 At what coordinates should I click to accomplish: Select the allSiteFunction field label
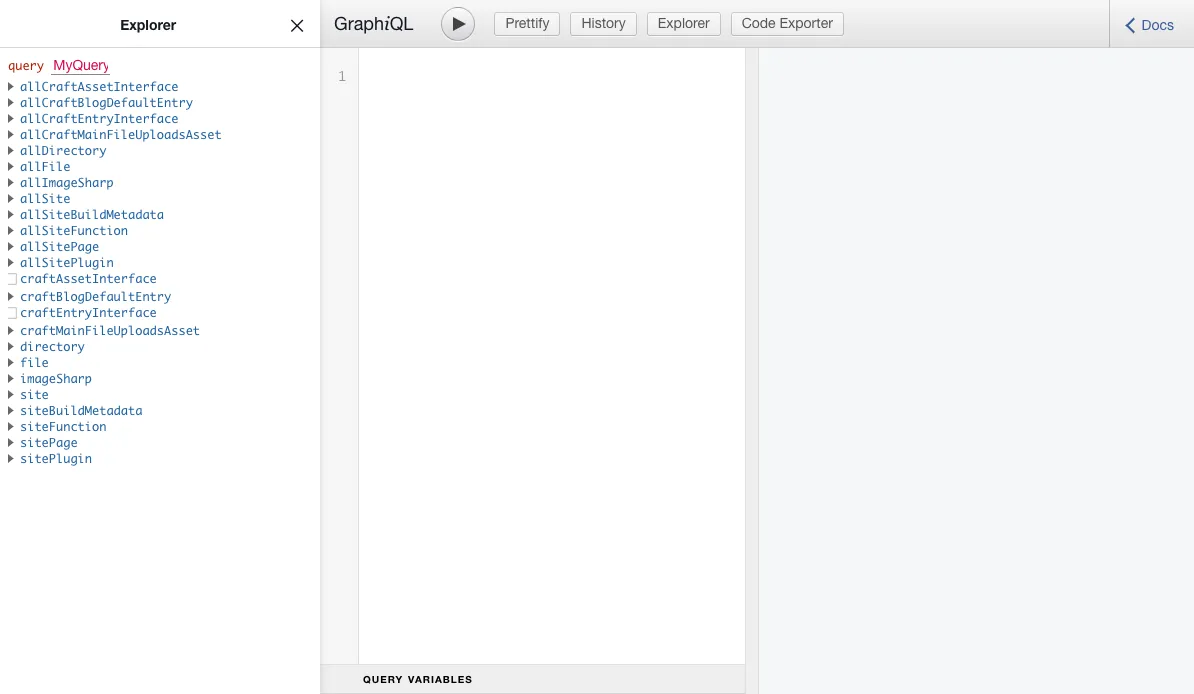tap(74, 231)
